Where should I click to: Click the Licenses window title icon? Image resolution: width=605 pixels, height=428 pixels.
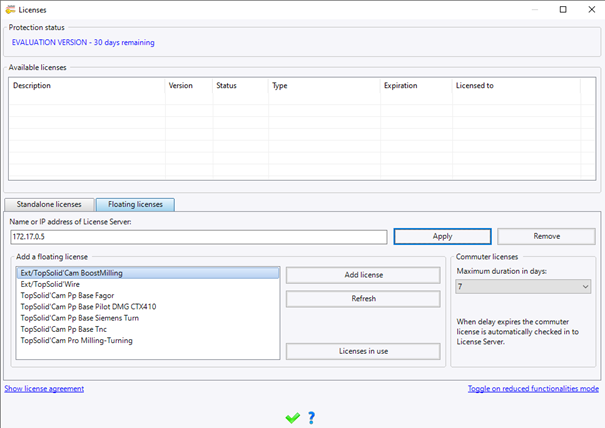click(x=10, y=10)
